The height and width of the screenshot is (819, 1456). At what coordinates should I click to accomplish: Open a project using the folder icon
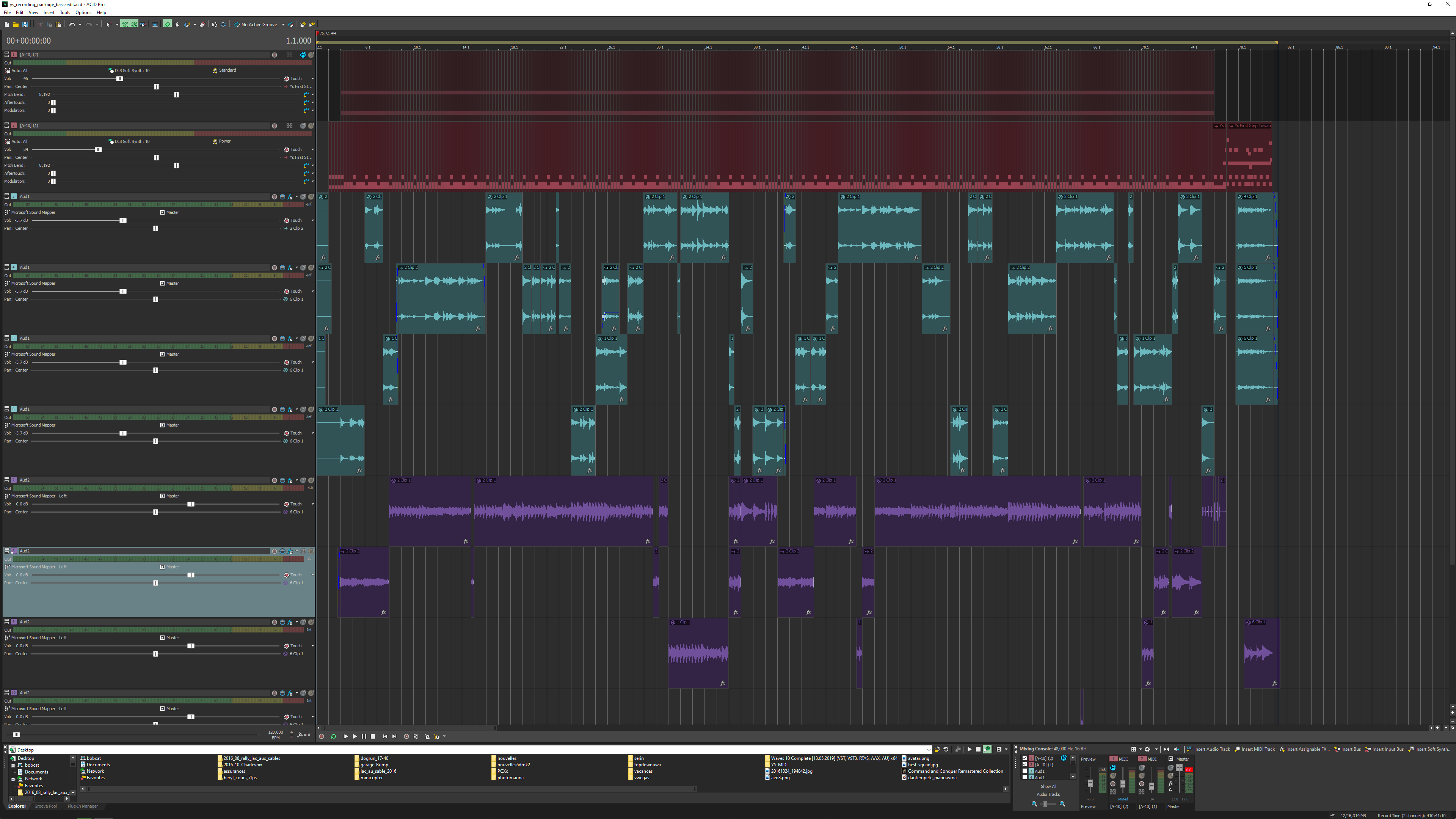(16, 24)
